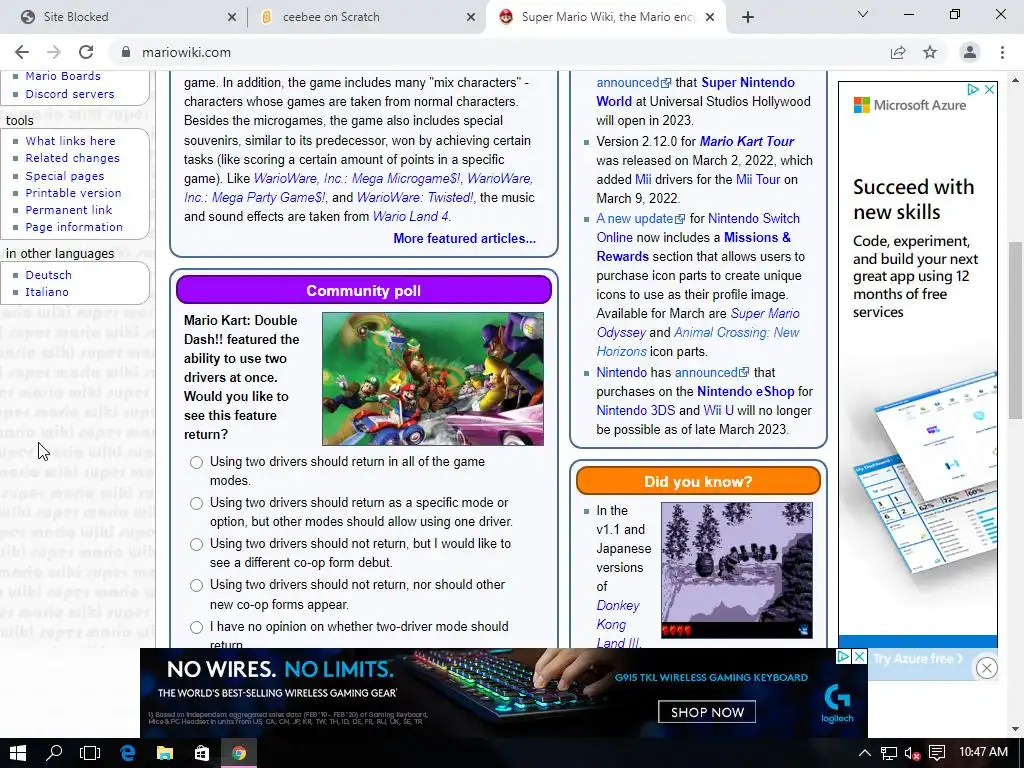Screen dimensions: 1024x768
Task: Open the Donkey Kong Land III link
Action: coord(618,624)
